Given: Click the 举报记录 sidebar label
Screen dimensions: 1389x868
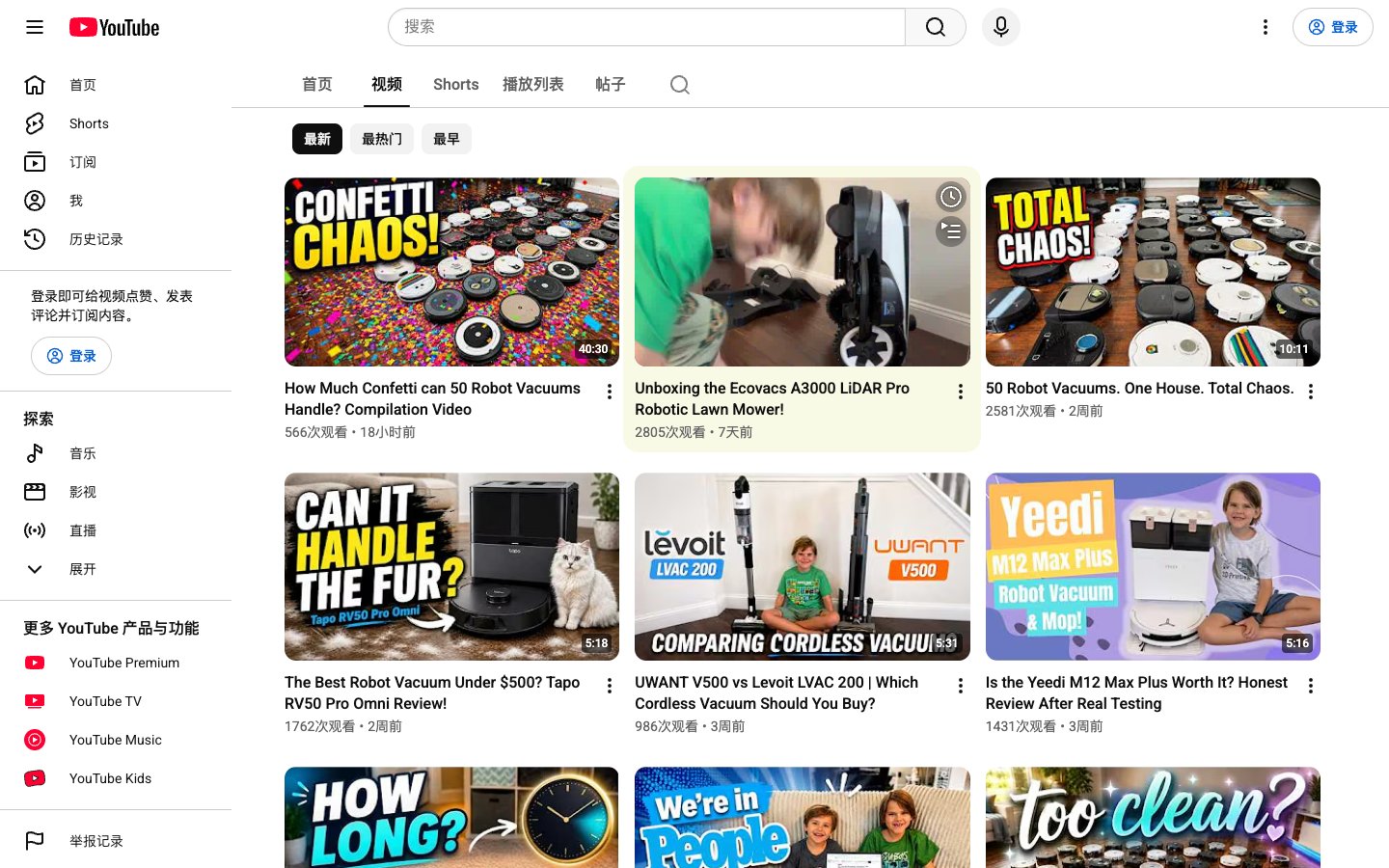Looking at the screenshot, I should (96, 841).
